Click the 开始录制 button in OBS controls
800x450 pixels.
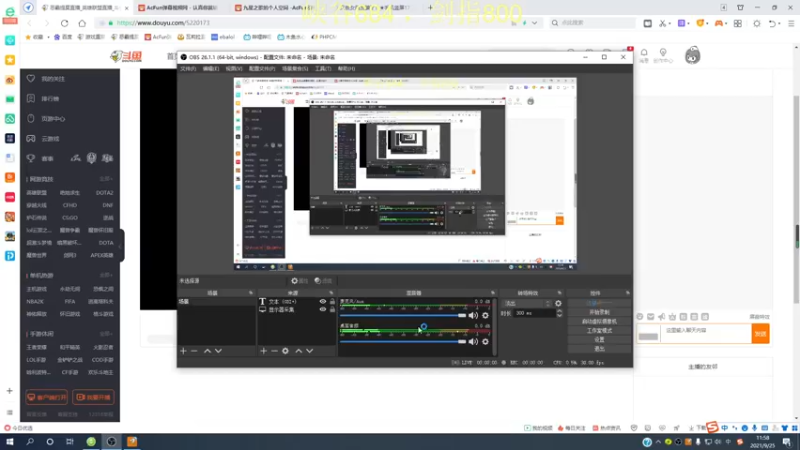pos(599,312)
